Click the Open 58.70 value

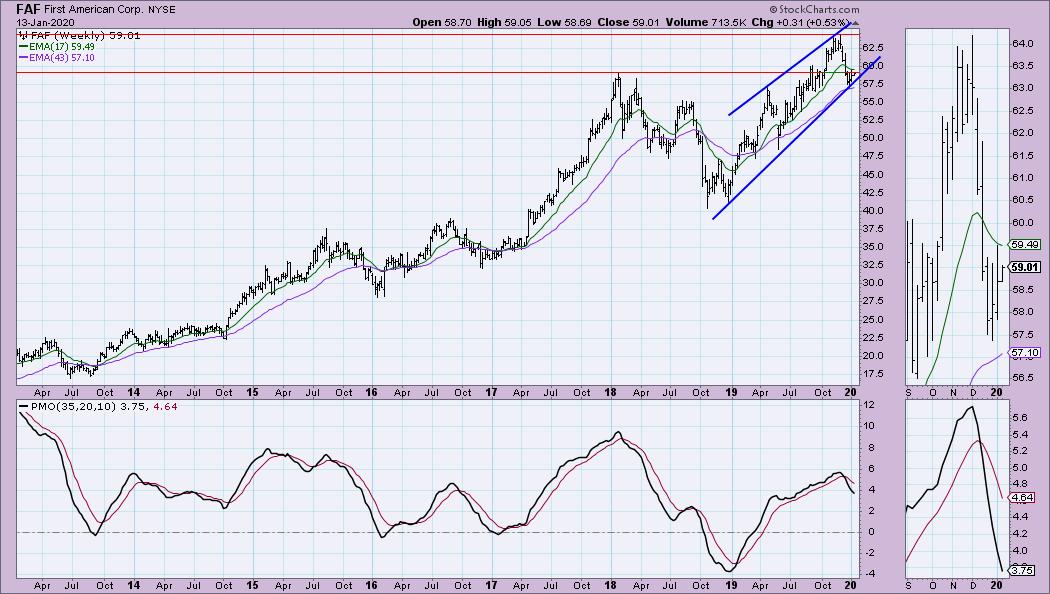[442, 22]
